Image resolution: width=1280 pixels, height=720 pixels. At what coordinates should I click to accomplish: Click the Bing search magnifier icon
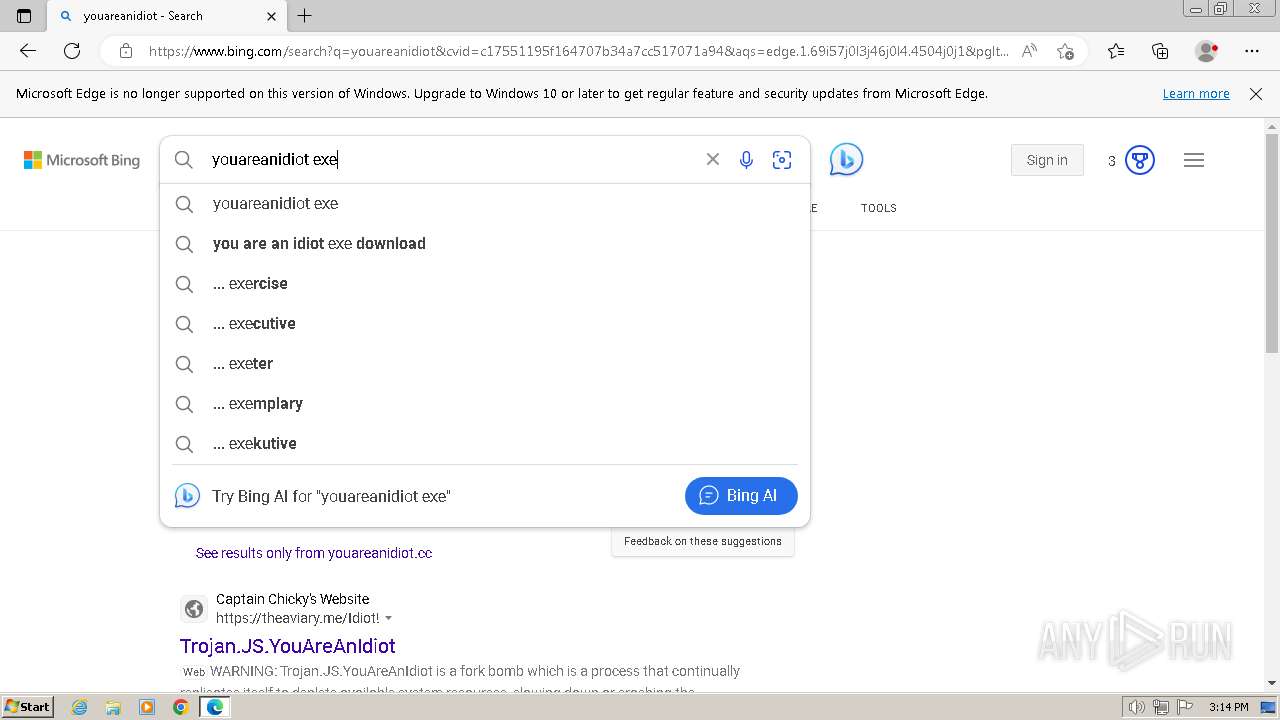[183, 160]
